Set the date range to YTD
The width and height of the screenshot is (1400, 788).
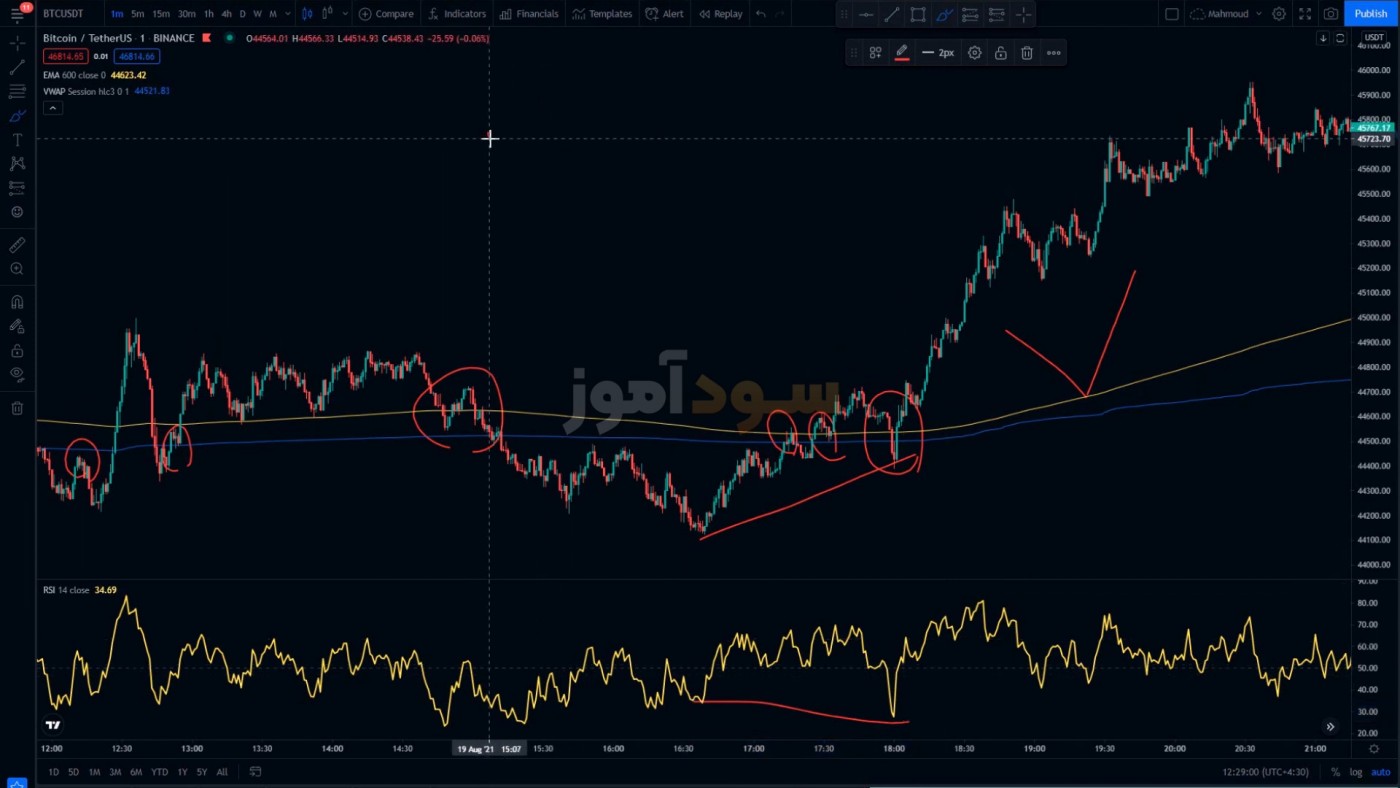point(159,772)
